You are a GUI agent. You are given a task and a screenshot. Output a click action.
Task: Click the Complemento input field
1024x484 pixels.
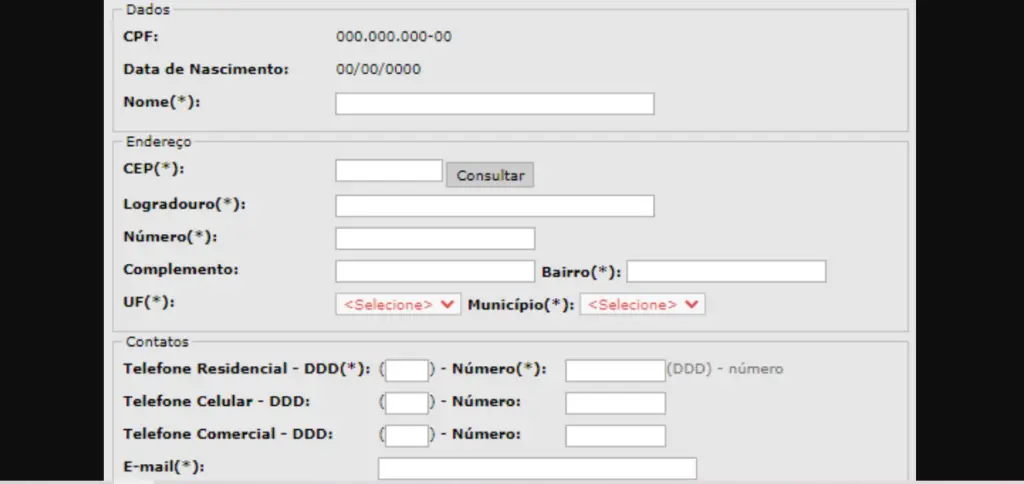point(435,272)
